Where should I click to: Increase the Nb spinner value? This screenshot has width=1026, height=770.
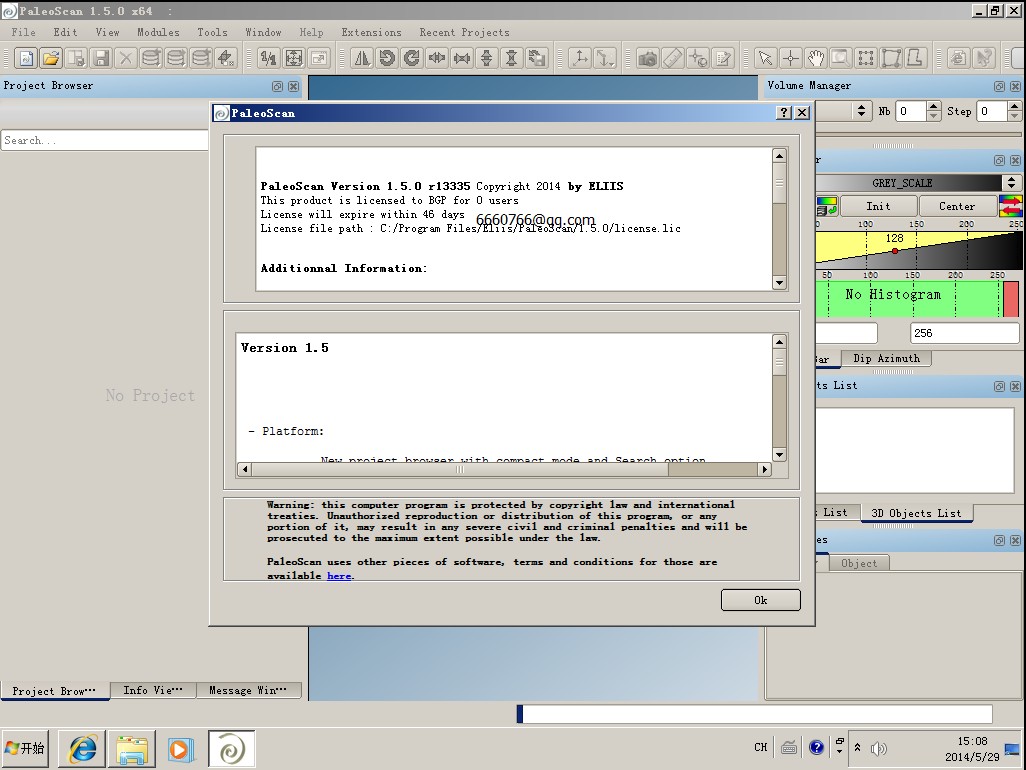[x=934, y=106]
